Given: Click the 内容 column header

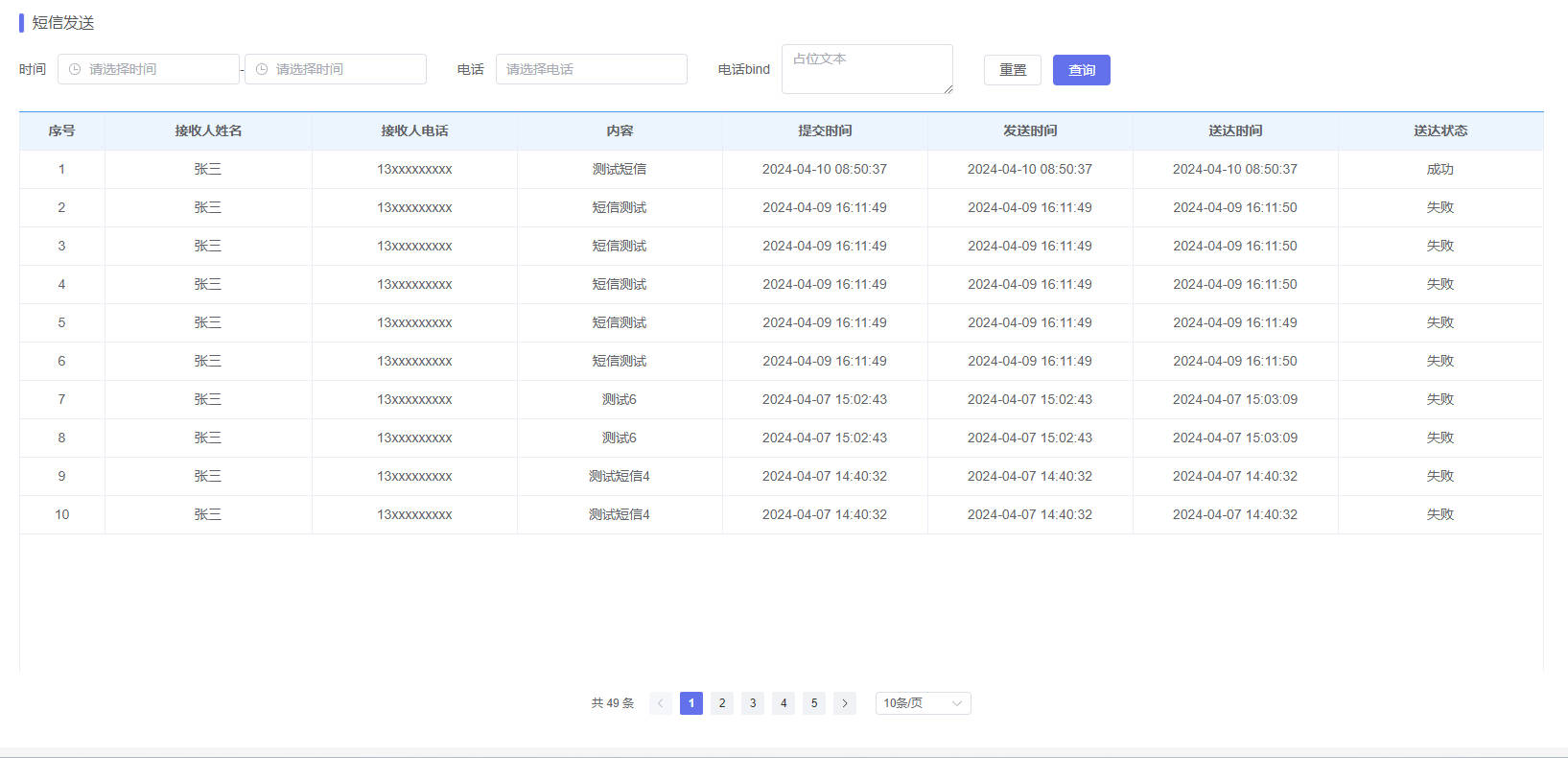Looking at the screenshot, I should (x=620, y=130).
